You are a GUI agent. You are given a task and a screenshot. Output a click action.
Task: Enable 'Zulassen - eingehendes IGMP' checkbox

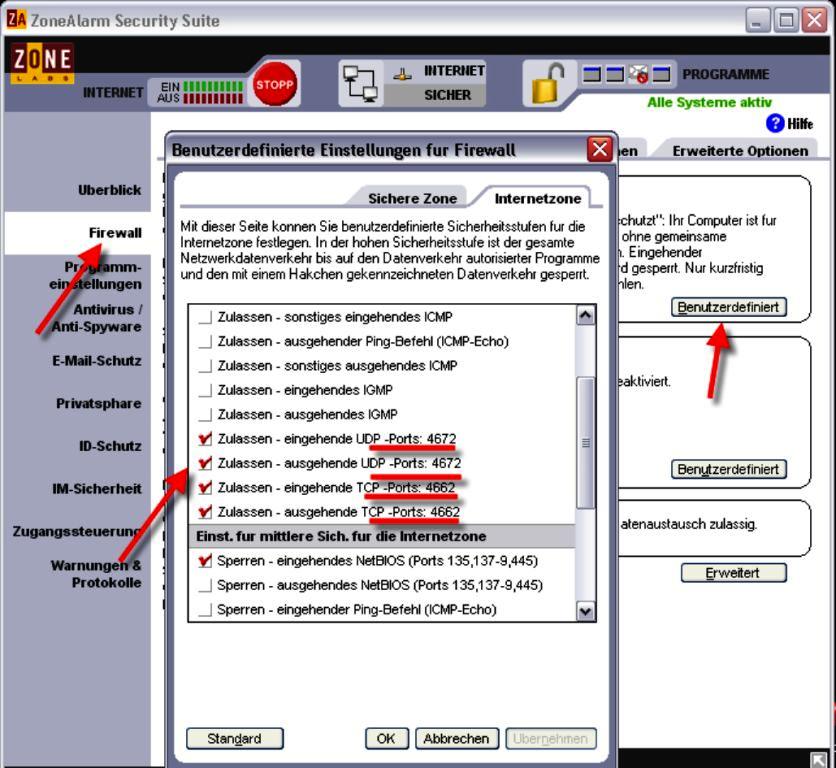pos(205,390)
